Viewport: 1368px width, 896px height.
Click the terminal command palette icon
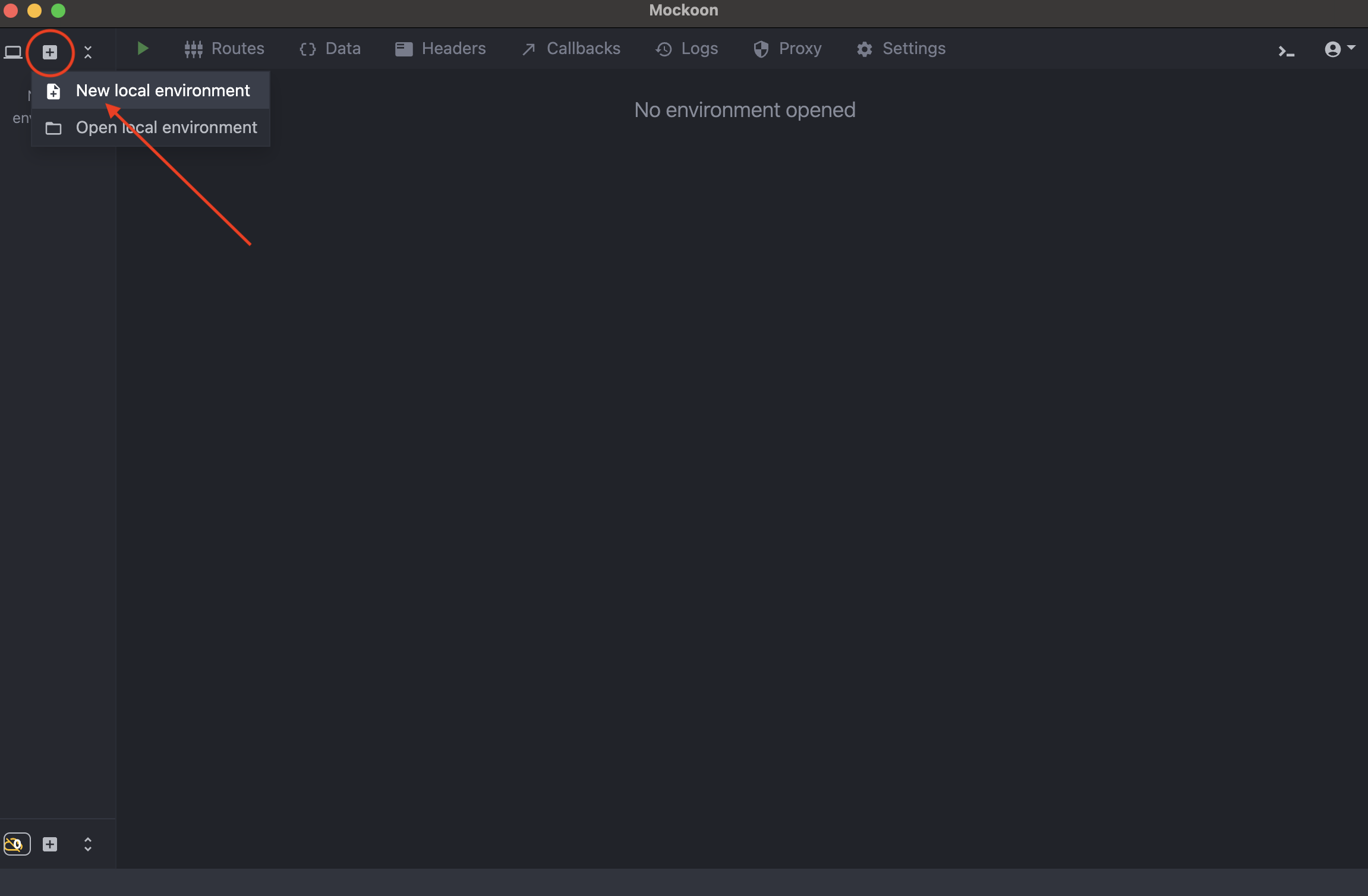coord(1286,52)
